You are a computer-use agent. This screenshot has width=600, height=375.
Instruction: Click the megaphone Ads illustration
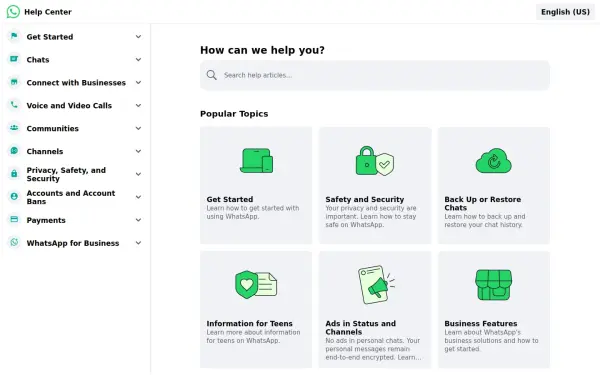pyautogui.click(x=377, y=285)
